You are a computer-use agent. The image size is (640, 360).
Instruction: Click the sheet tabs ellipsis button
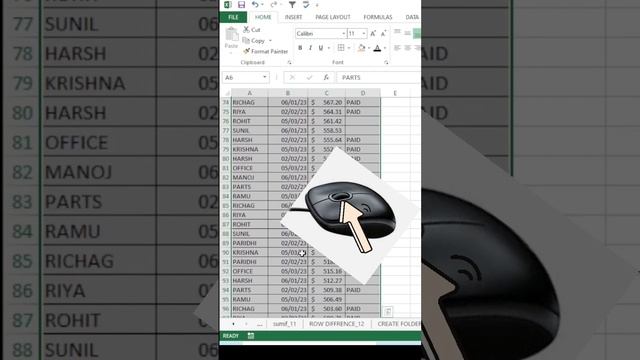point(260,324)
